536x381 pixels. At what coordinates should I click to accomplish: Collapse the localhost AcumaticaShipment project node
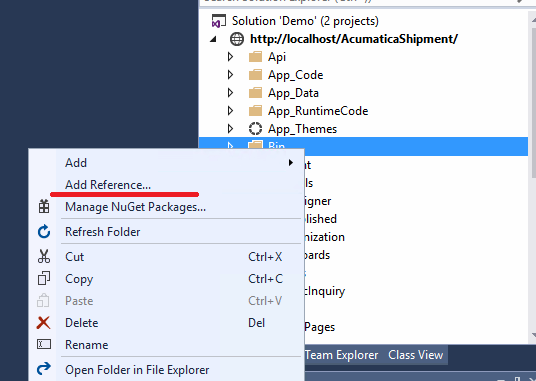coord(213,39)
